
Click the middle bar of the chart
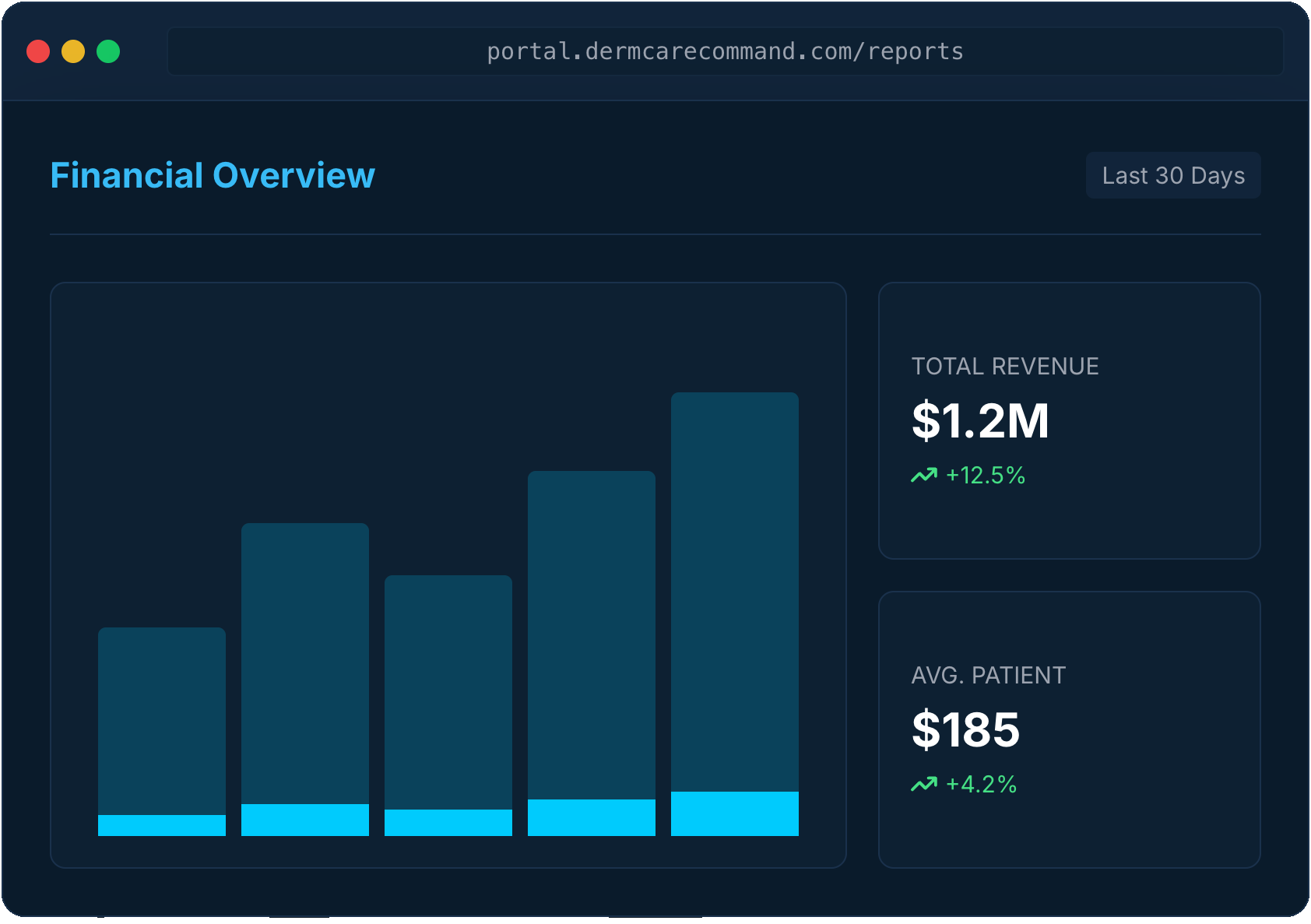coord(448,704)
